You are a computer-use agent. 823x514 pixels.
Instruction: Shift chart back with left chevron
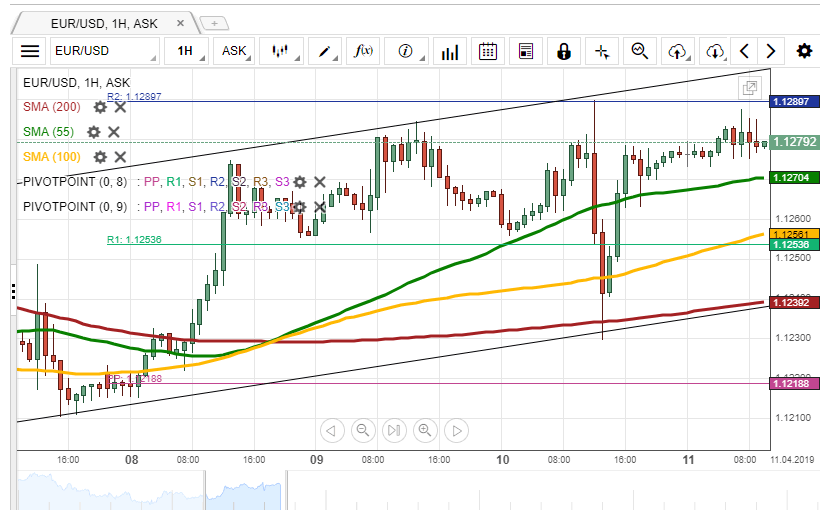[744, 51]
